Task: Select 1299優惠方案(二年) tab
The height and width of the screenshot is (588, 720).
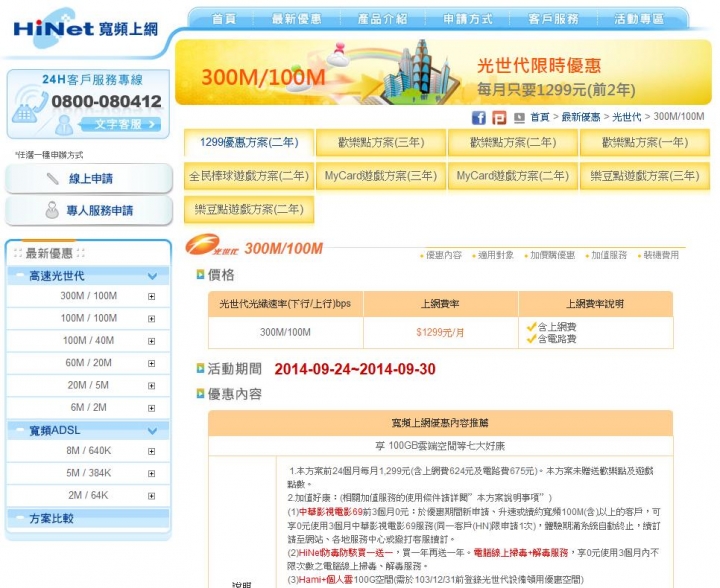Action: point(249,142)
